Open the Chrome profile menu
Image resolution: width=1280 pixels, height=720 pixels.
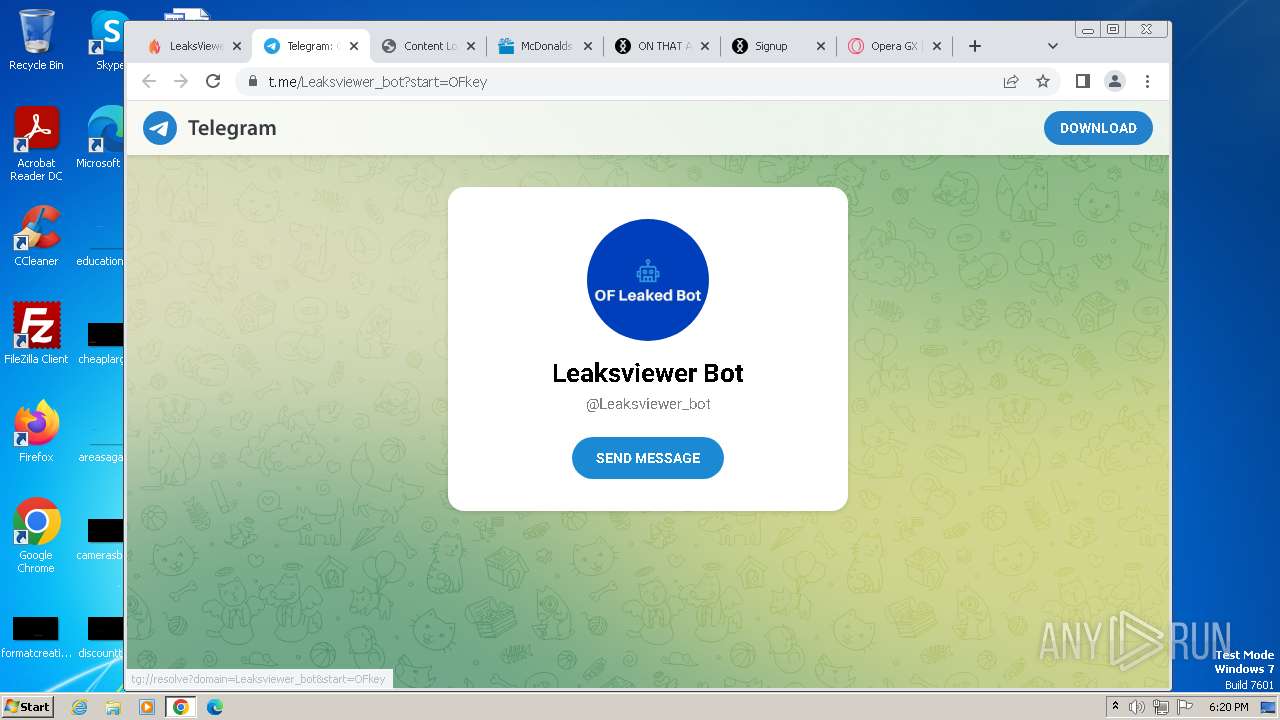(x=1115, y=81)
